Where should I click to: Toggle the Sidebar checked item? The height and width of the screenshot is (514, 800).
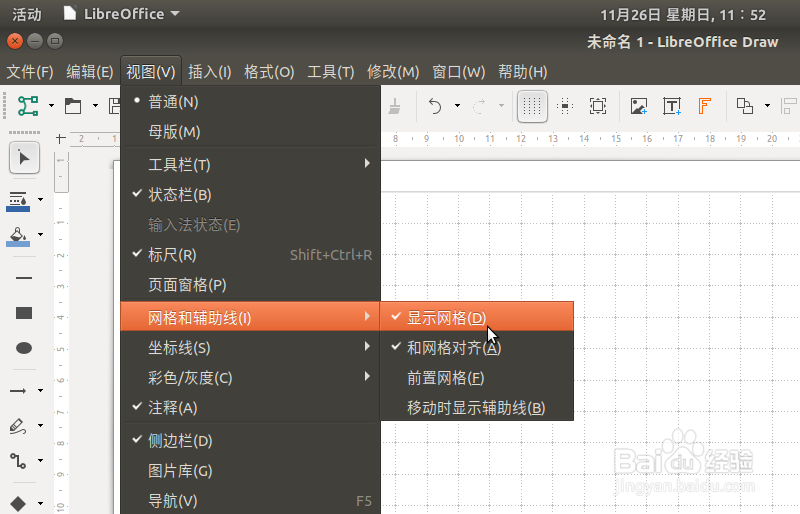pos(251,440)
